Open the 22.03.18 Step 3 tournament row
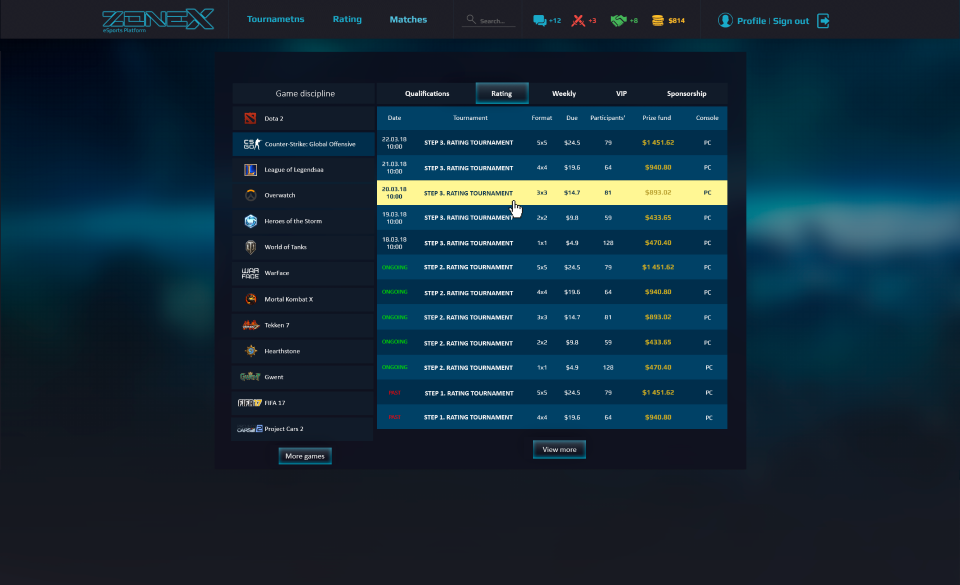The width and height of the screenshot is (960, 585). pos(552,143)
